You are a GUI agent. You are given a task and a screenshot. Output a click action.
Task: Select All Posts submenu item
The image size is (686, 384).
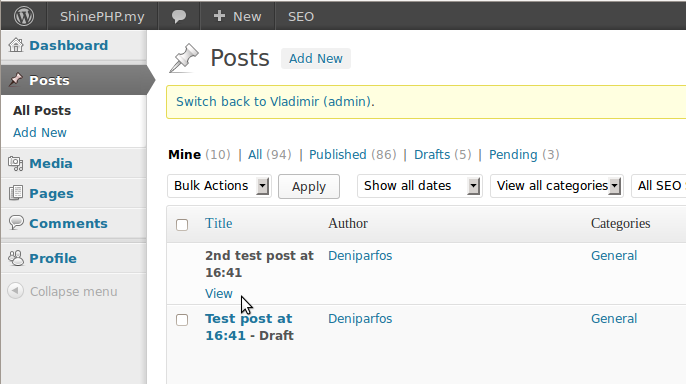(42, 111)
